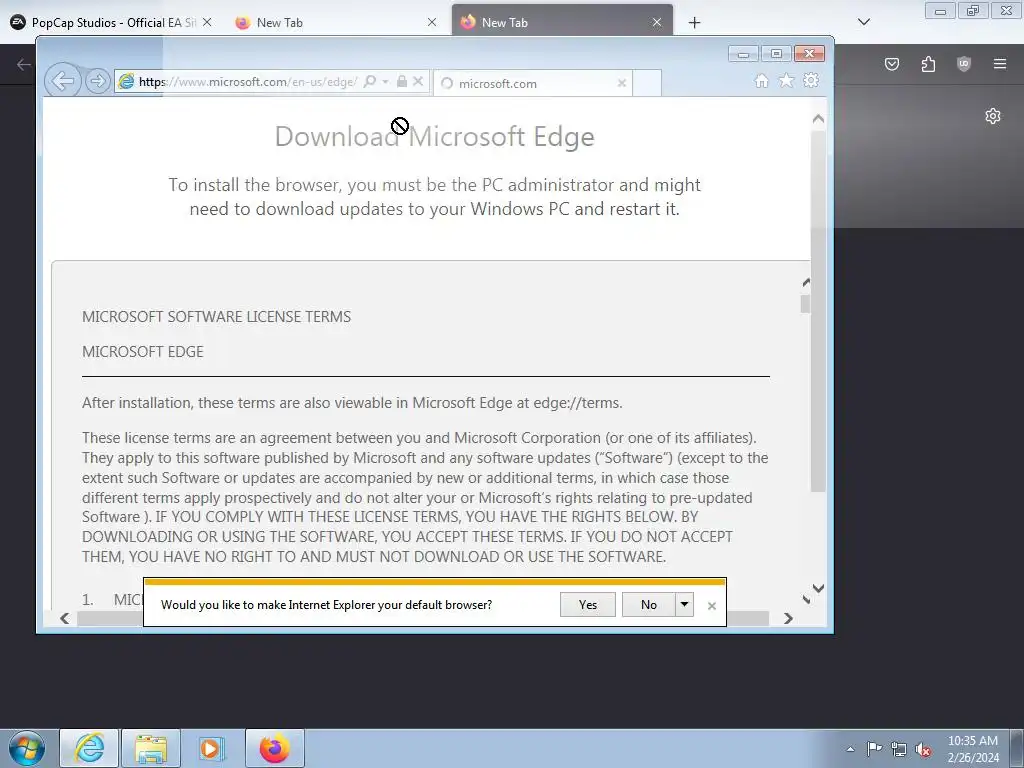
Task: Click the IE page vertical scrollbar thumb
Action: (818, 310)
